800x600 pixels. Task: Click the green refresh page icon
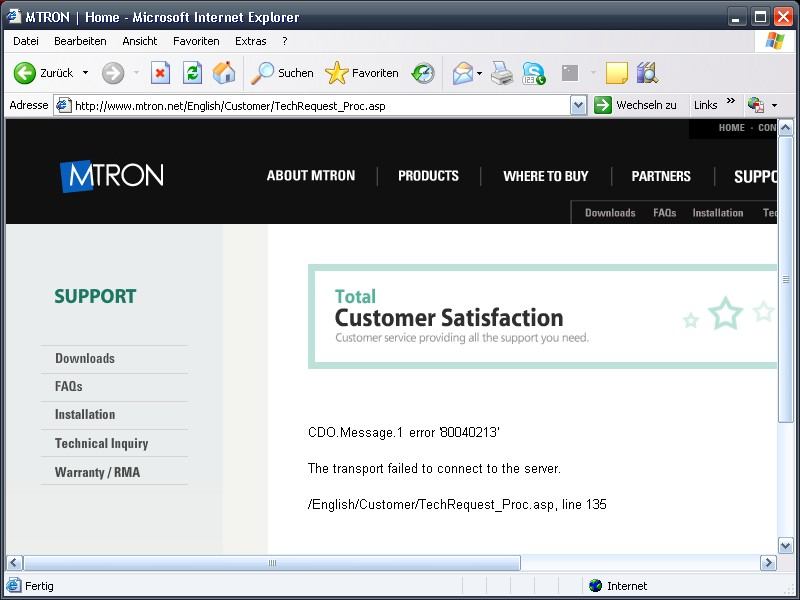click(x=192, y=73)
